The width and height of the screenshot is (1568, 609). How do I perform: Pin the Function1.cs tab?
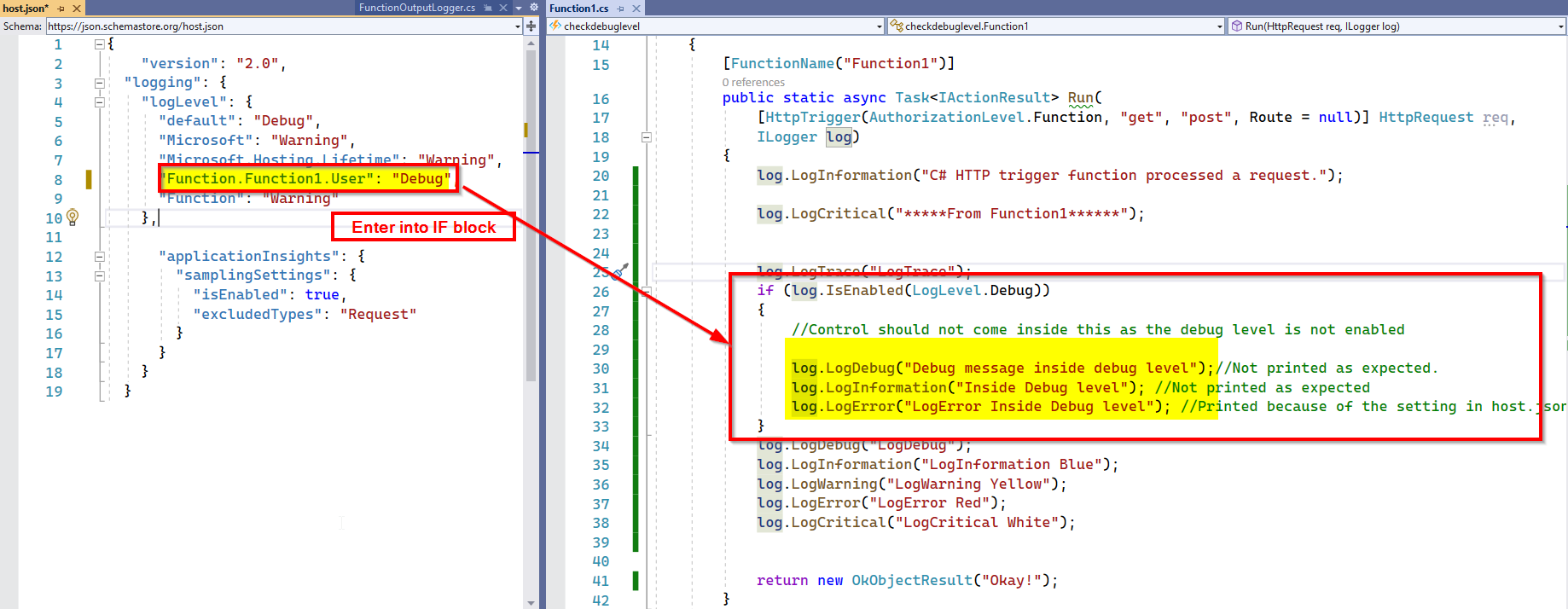(x=621, y=8)
